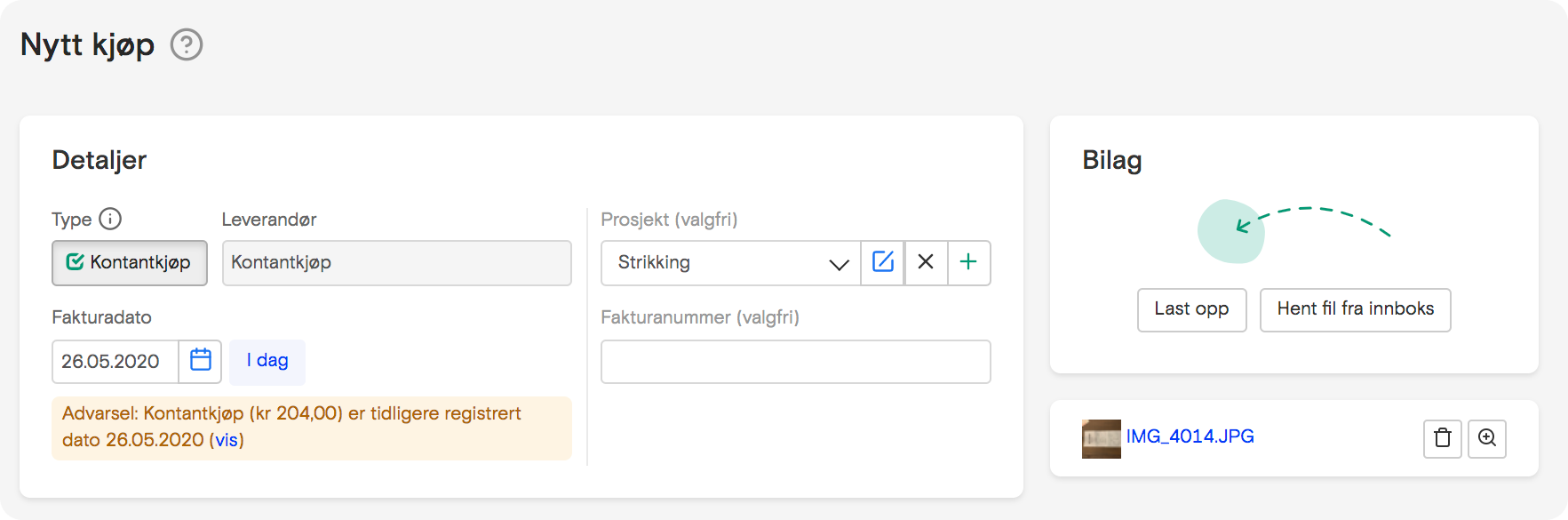Toggle the Kontantkjøp type selection
This screenshot has width=1568, height=520.
pos(129,263)
